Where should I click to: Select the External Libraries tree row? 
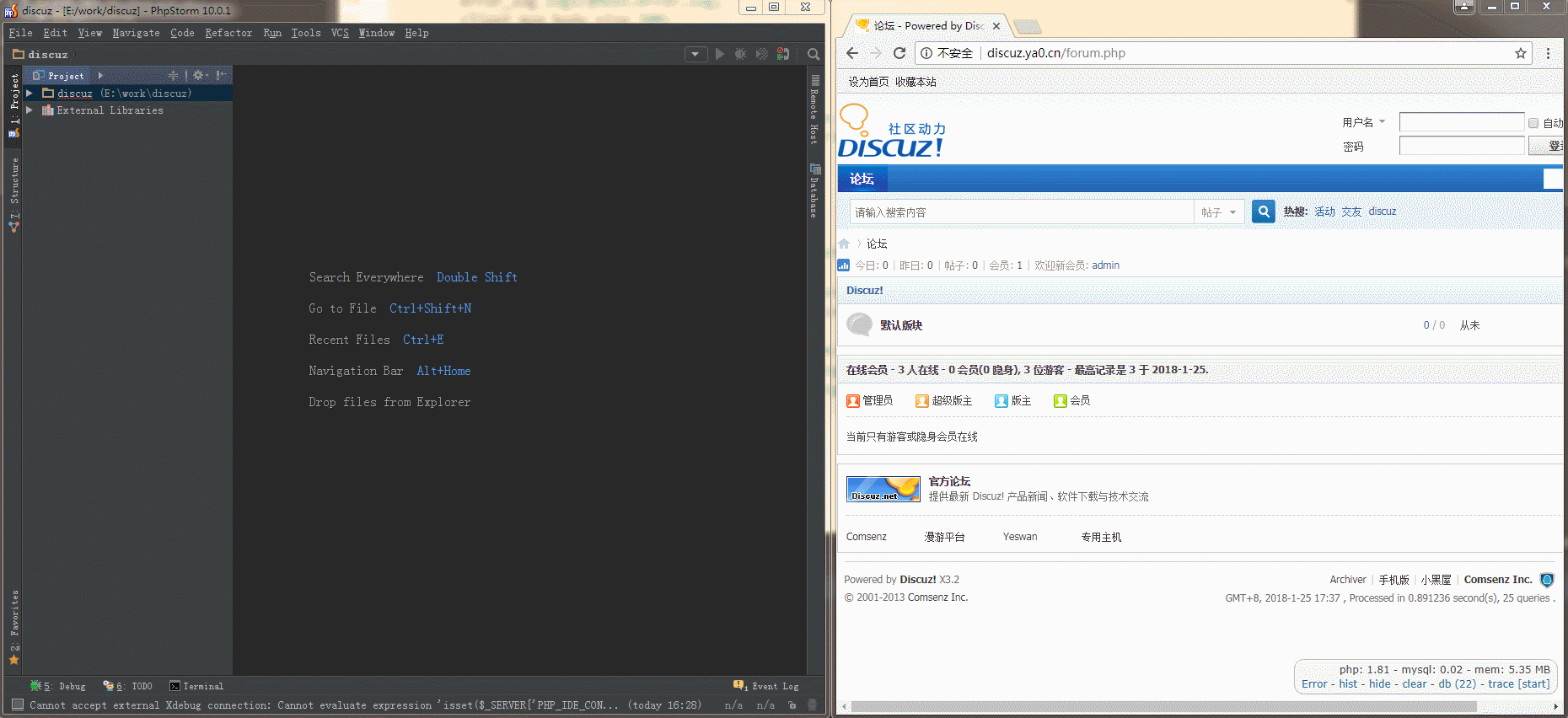point(127,110)
